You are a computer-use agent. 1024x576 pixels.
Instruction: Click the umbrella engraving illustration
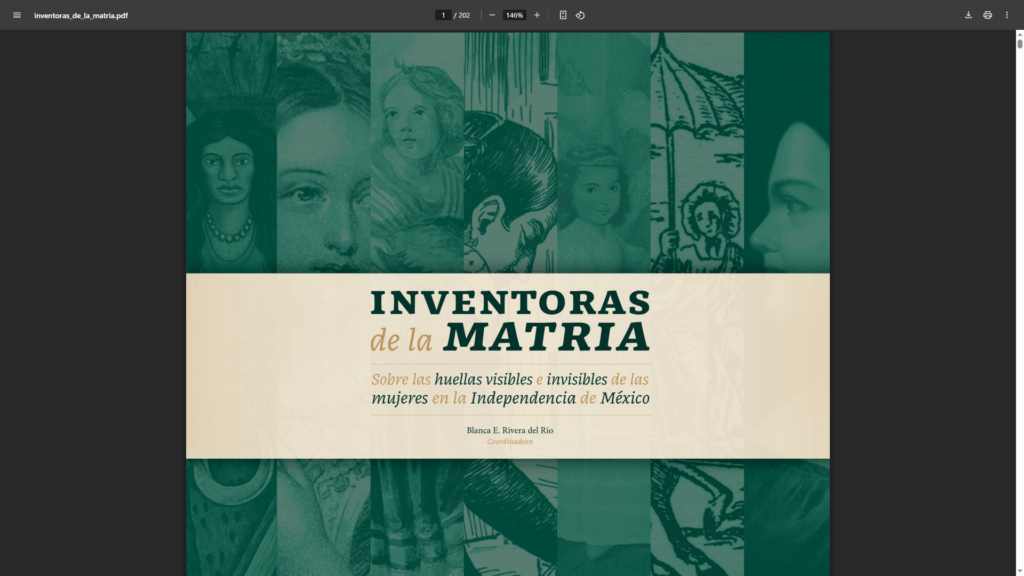tap(697, 153)
